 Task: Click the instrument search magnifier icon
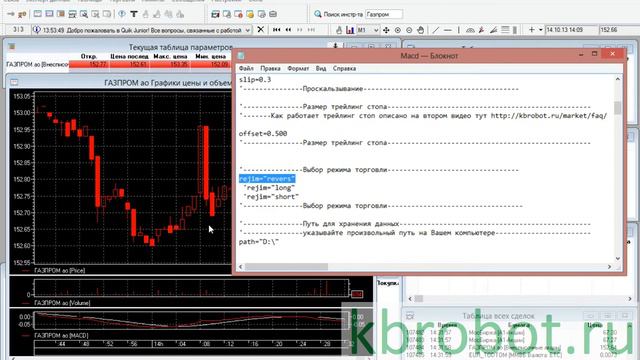click(x=318, y=14)
